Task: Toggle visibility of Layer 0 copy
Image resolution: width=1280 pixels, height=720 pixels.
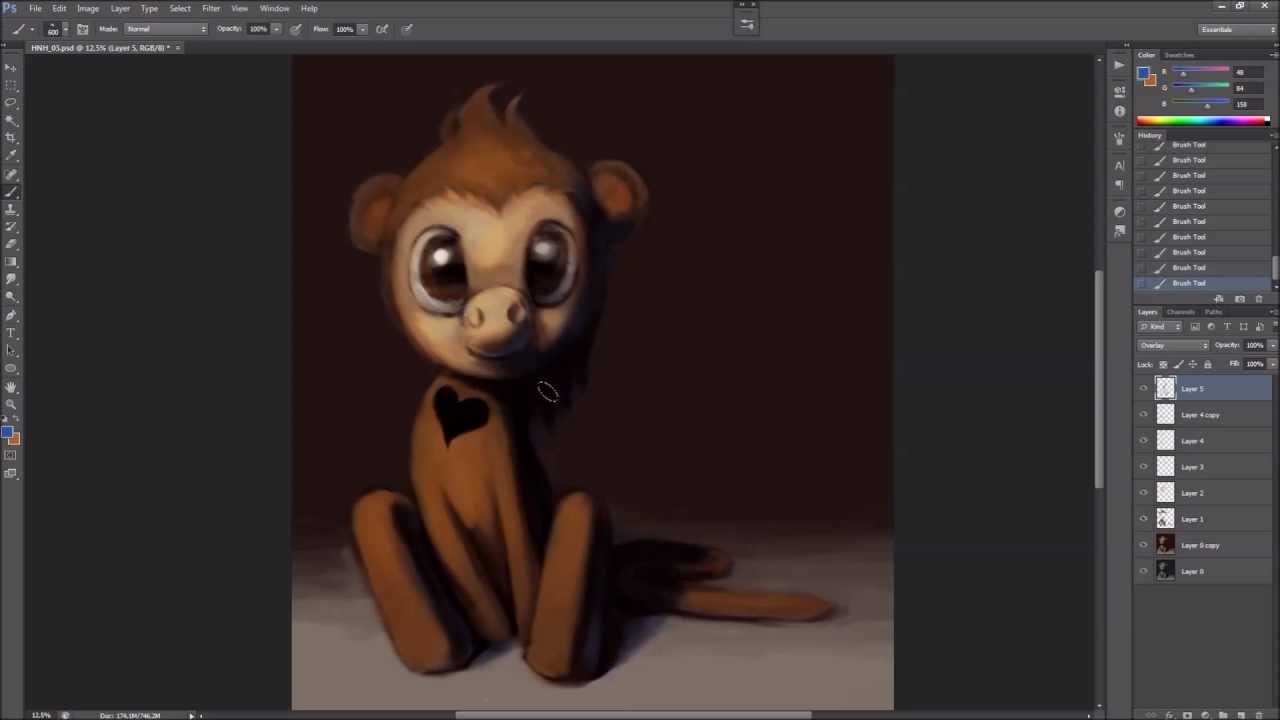Action: (x=1144, y=545)
